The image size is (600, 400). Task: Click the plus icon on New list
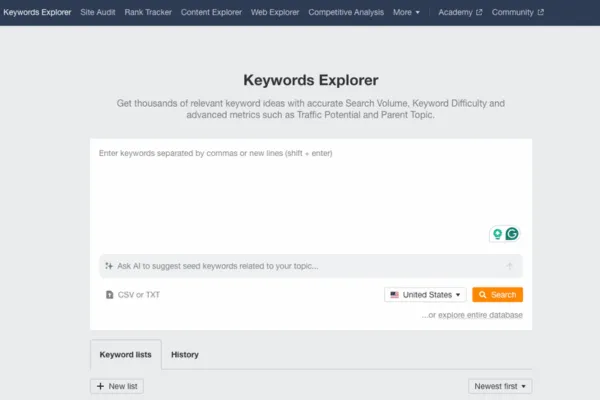pyautogui.click(x=99, y=386)
